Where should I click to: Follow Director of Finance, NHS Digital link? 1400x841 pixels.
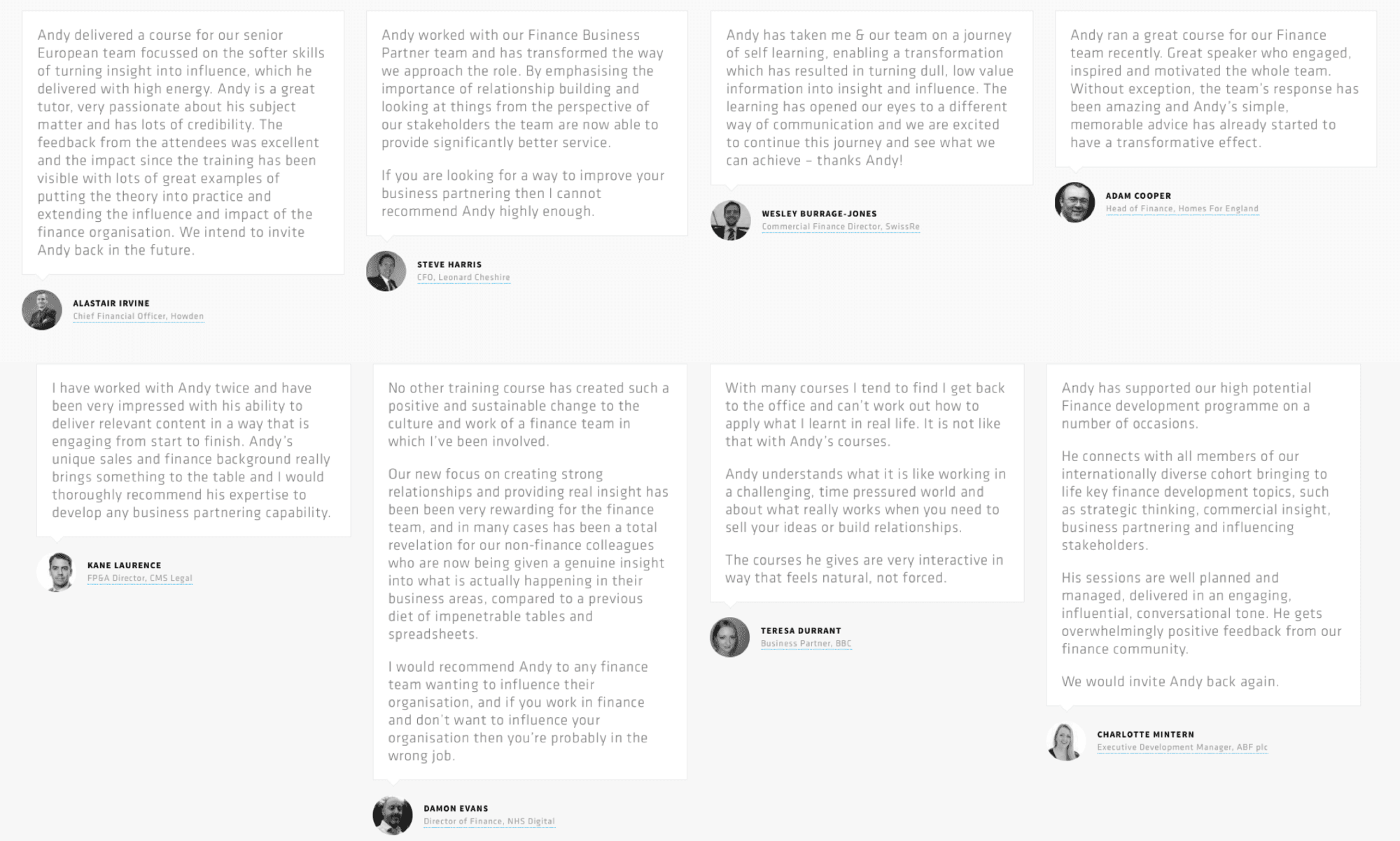coord(489,821)
